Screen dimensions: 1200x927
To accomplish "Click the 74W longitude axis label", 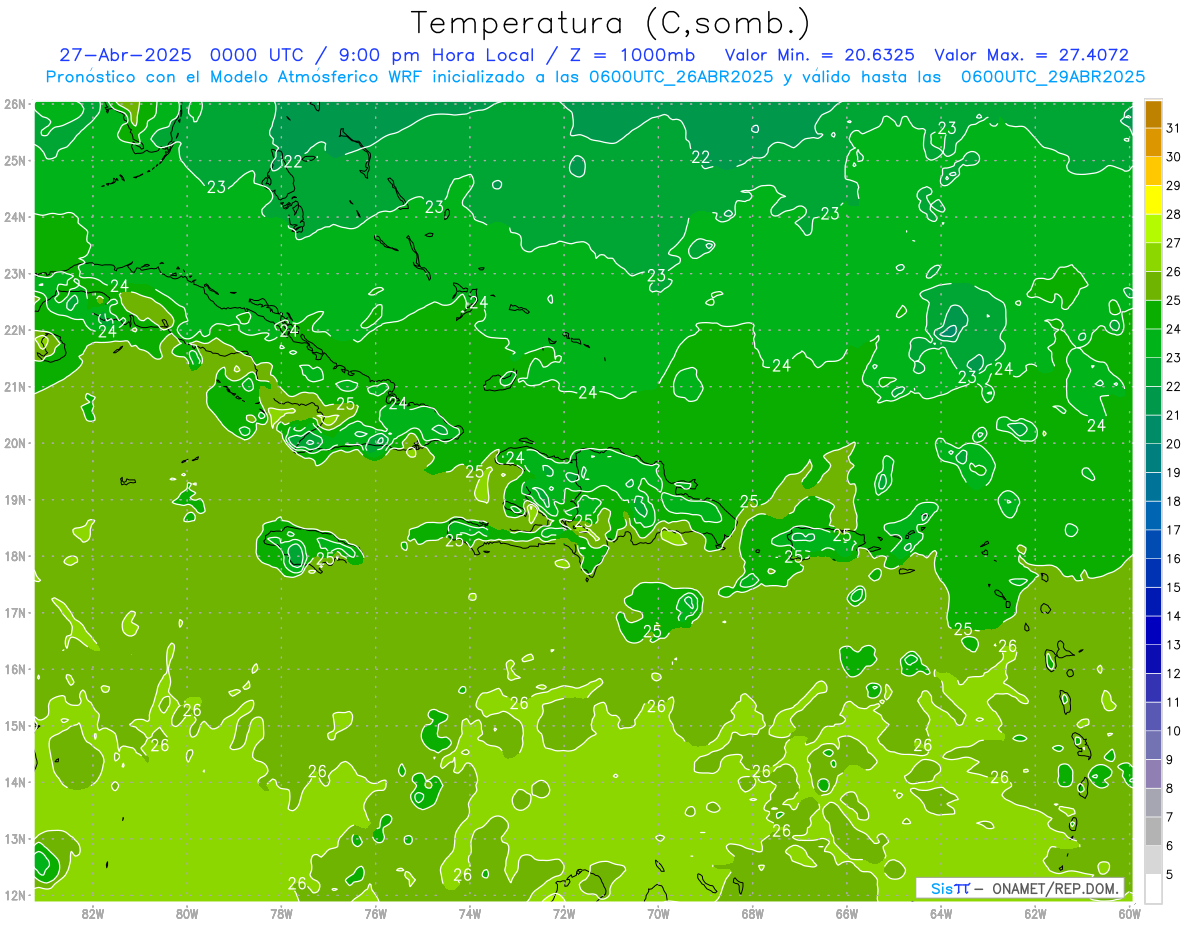I will (470, 913).
